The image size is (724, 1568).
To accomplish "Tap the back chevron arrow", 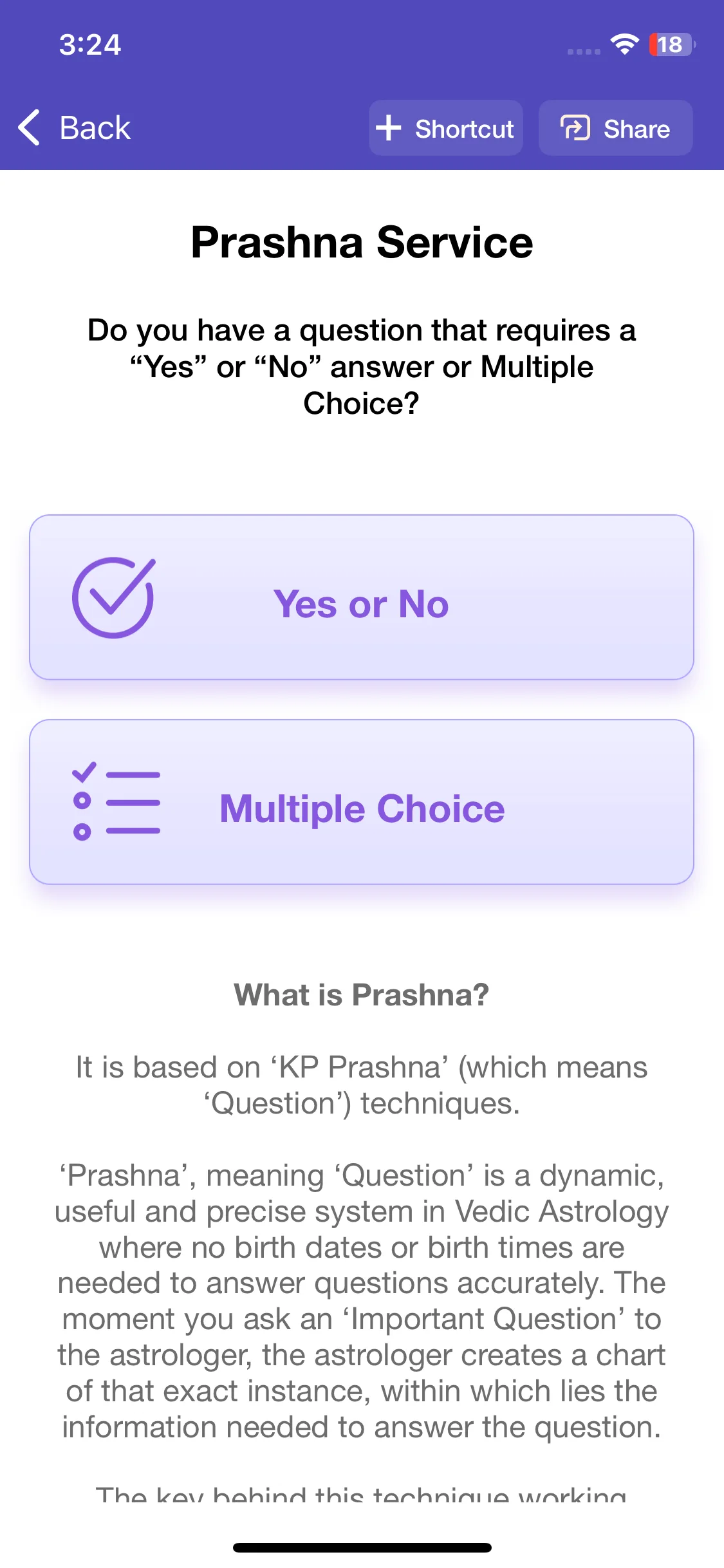I will pyautogui.click(x=30, y=127).
